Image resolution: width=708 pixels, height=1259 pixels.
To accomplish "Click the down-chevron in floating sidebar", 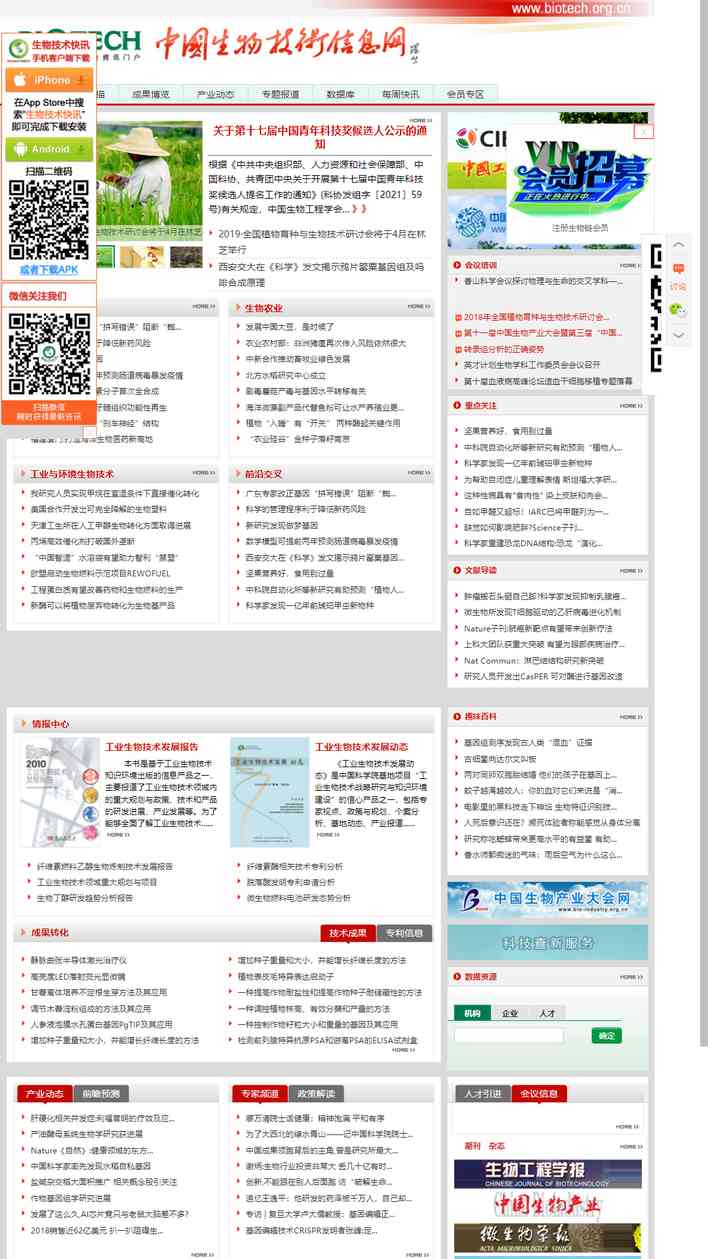I will (679, 335).
